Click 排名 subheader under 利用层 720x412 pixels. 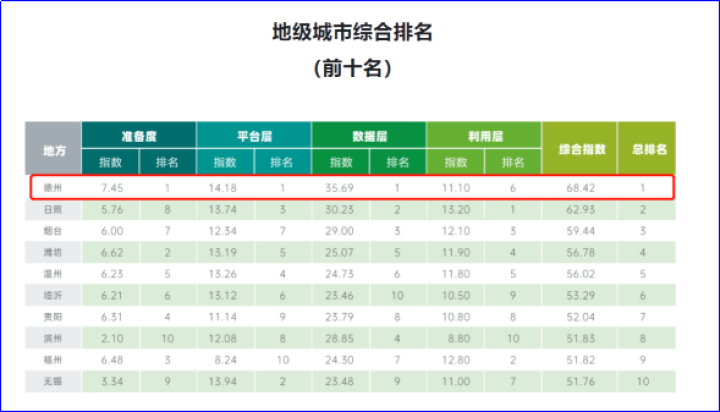[x=513, y=162]
